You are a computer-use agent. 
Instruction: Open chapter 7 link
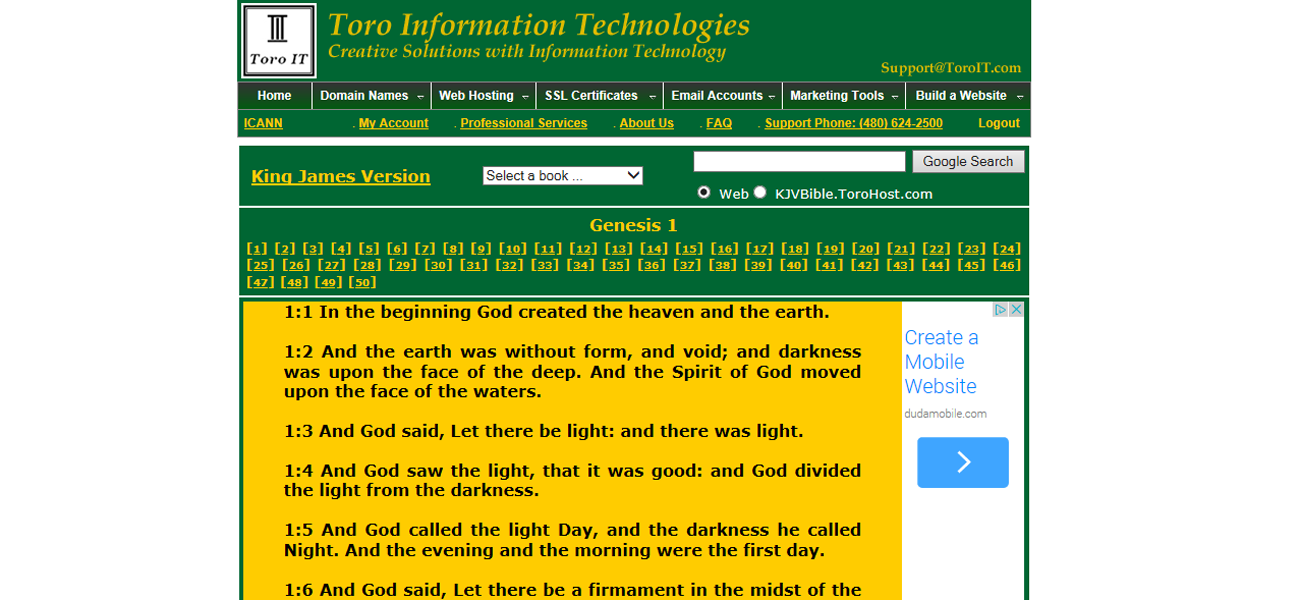point(425,249)
